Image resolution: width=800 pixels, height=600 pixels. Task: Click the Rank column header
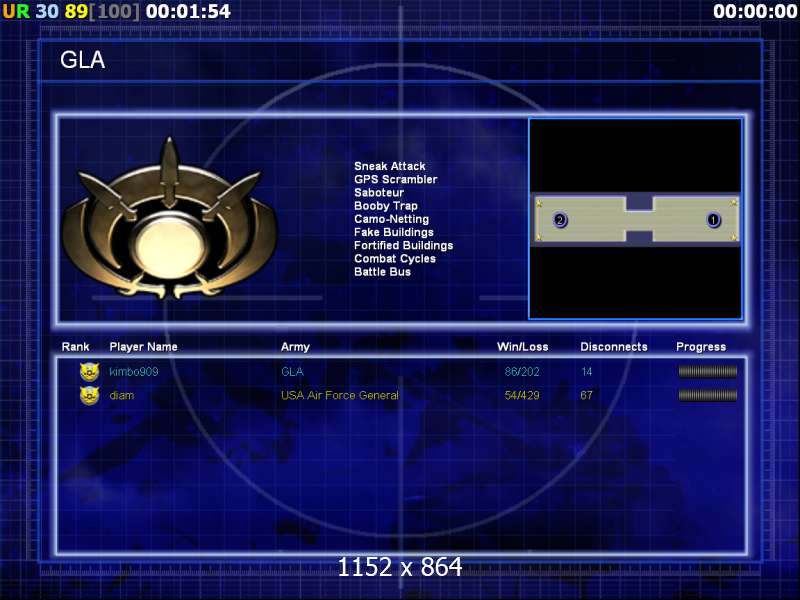pos(76,347)
